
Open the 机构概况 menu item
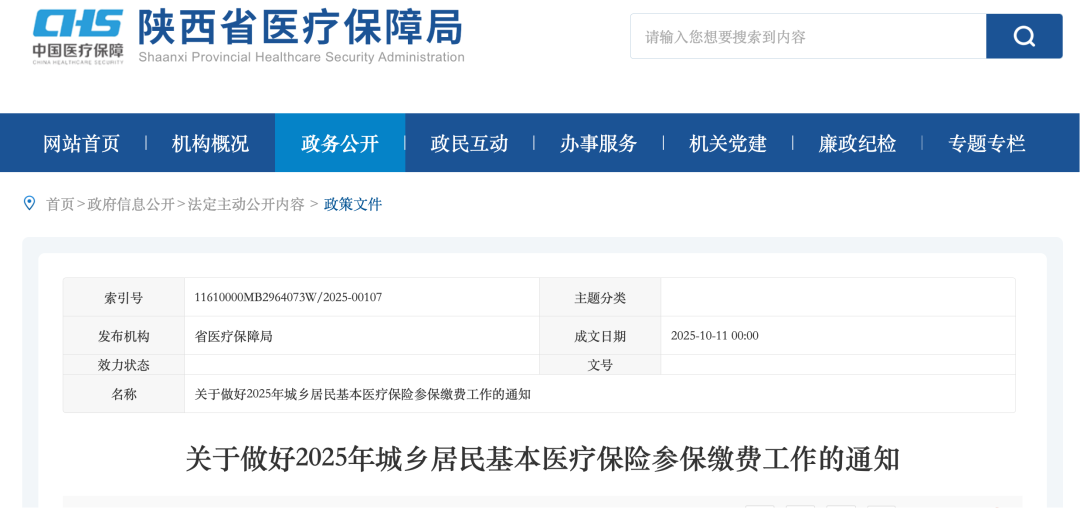pos(210,143)
